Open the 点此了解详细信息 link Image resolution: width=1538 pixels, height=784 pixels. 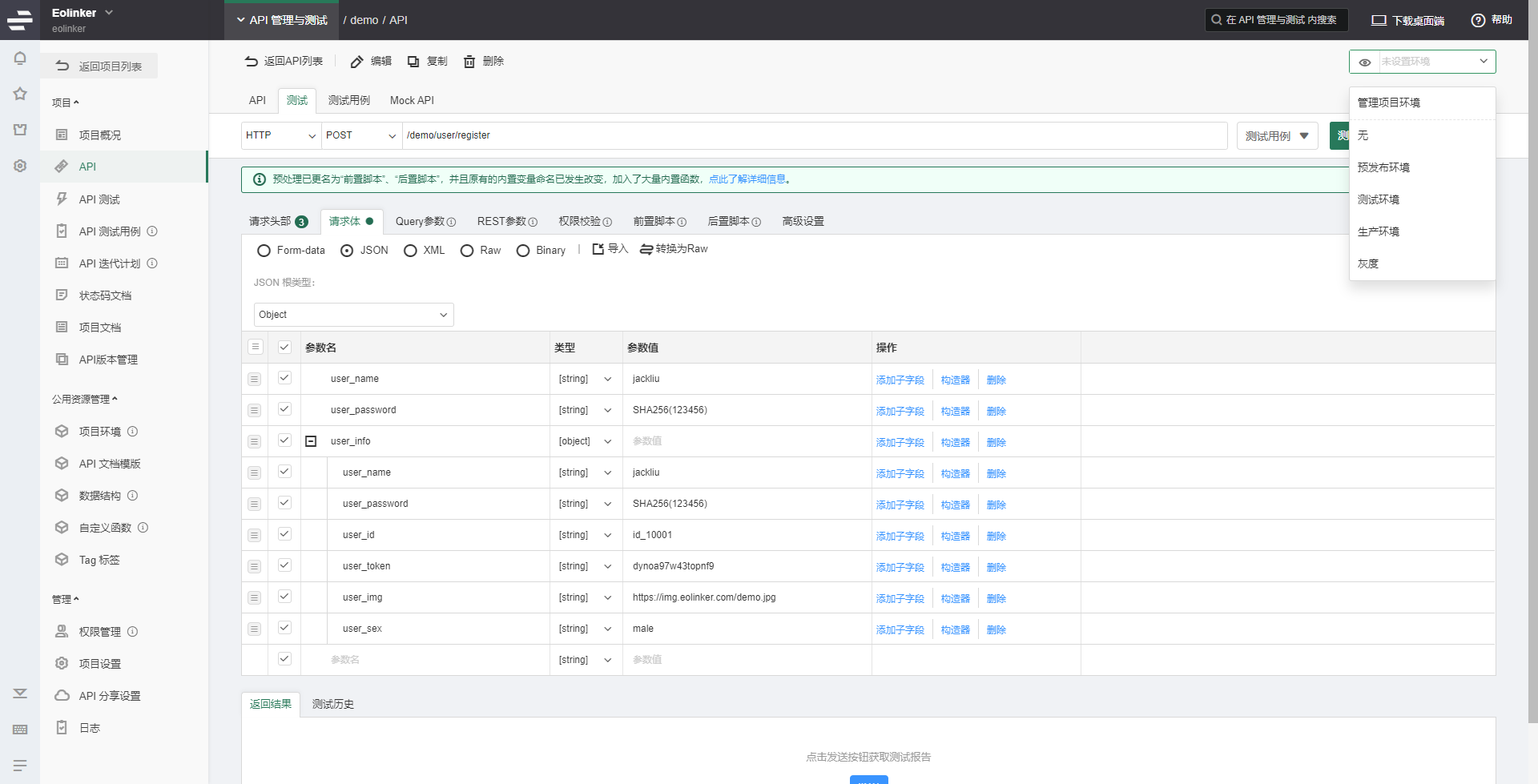[x=747, y=179]
